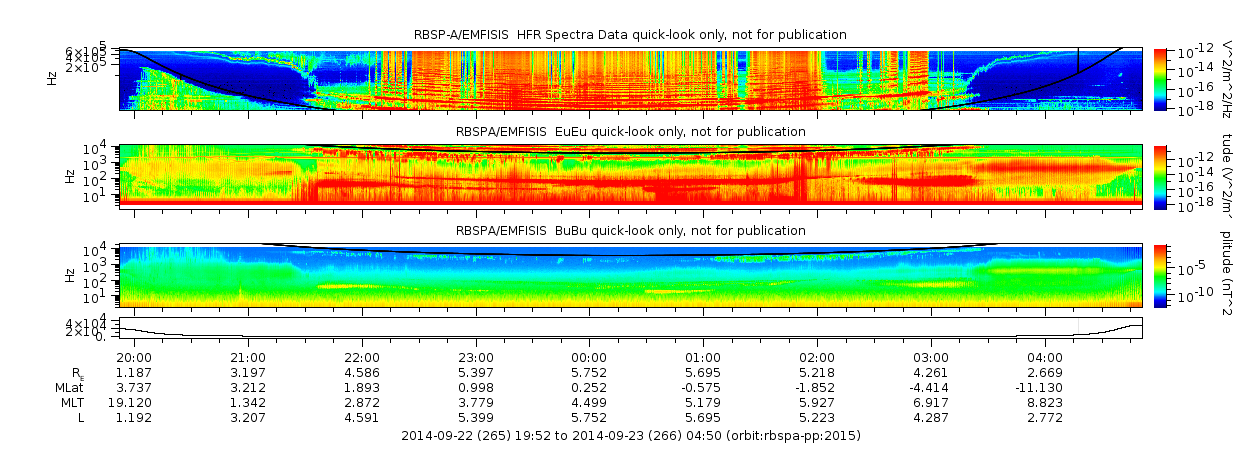Click the EuEu quick-look panel title
Viewport: 1250px width, 449px height.
click(x=630, y=131)
